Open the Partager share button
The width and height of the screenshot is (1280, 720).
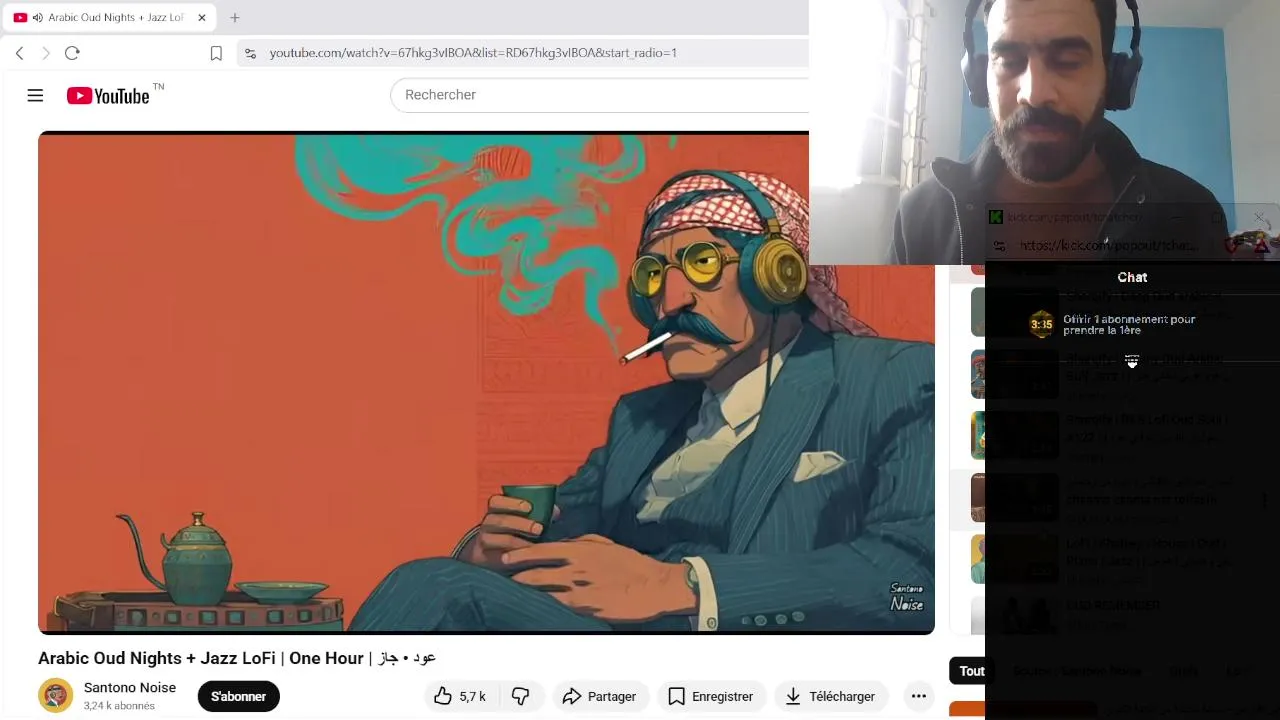tap(599, 696)
